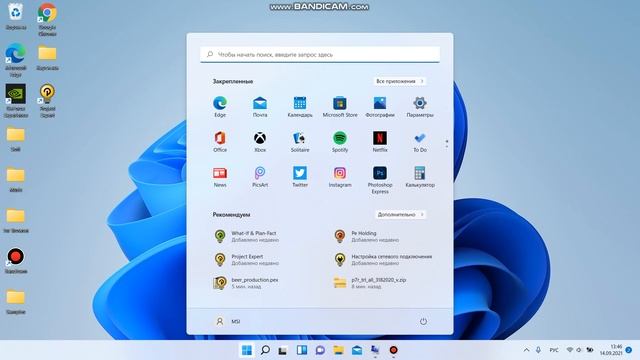Image resolution: width=640 pixels, height=360 pixels.
Task: Open the Калькулятор calculator app
Action: tap(420, 177)
